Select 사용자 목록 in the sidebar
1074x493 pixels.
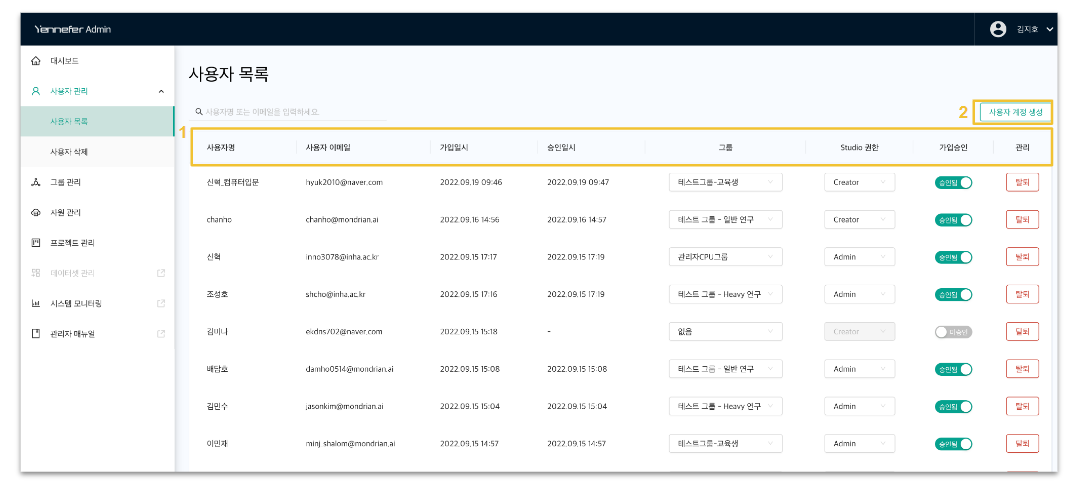[69, 121]
